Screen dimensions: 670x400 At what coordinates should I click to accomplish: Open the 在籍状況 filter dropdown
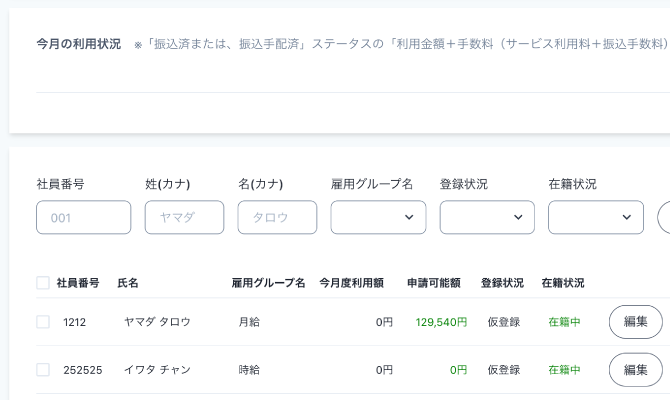(596, 217)
